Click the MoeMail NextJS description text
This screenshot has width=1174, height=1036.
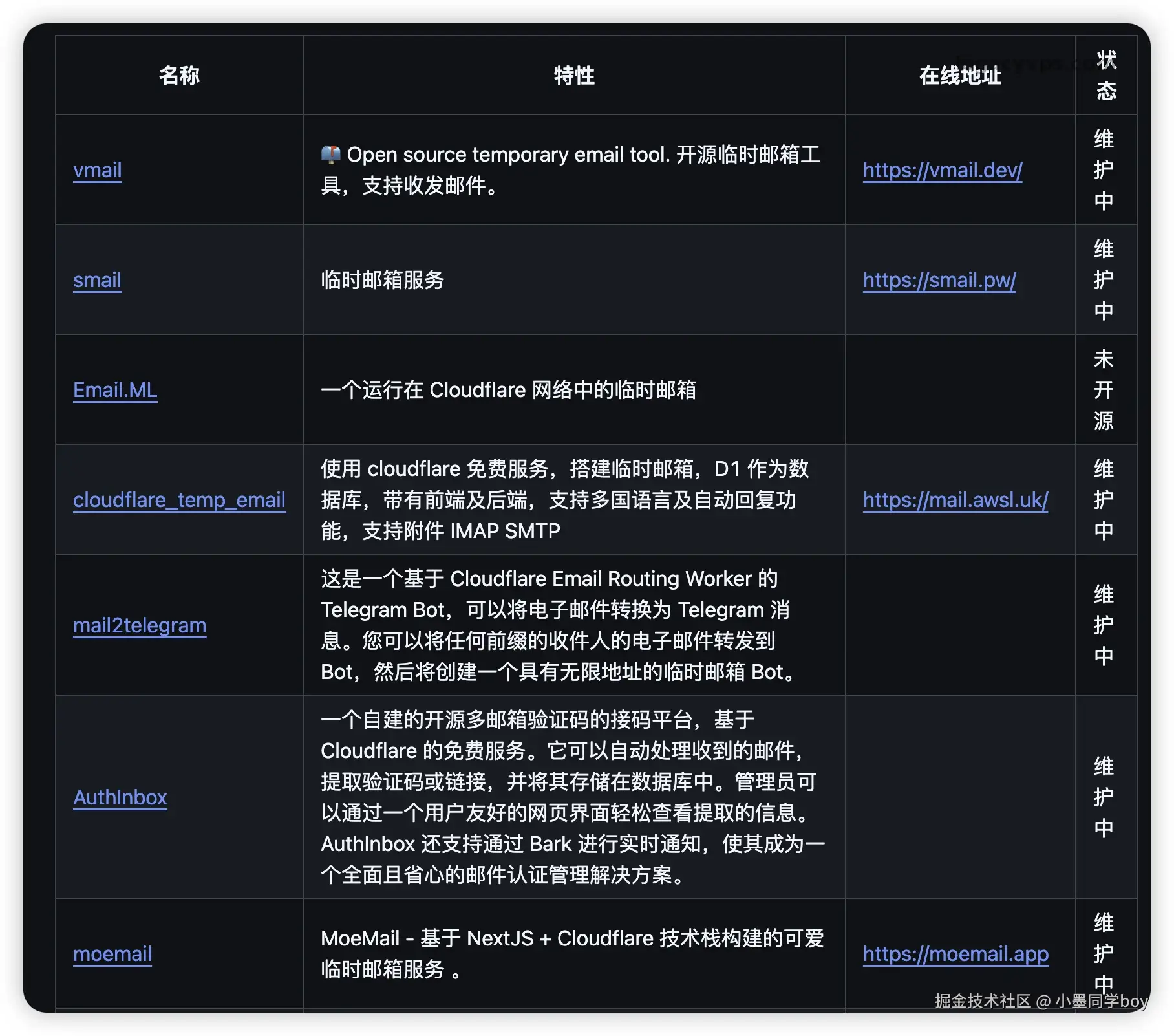(x=572, y=954)
